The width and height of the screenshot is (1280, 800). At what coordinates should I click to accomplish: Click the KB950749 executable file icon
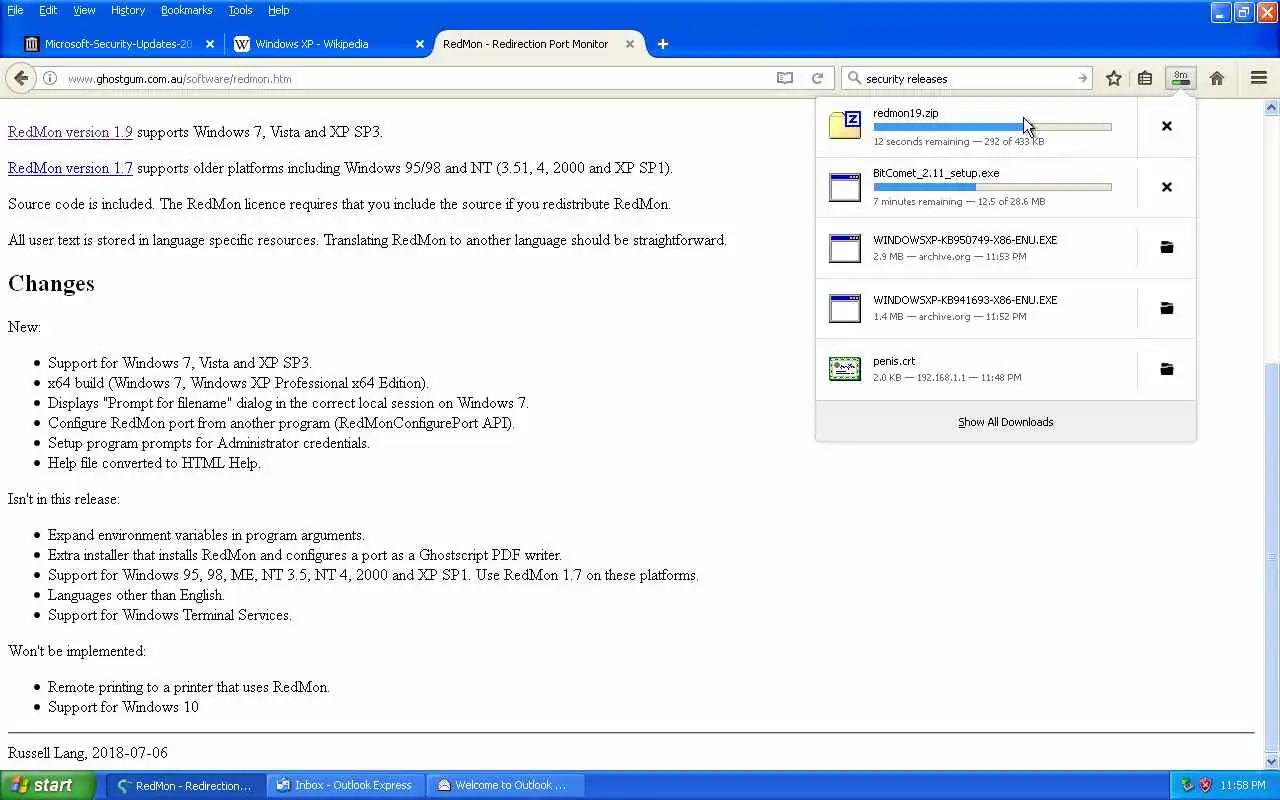coord(845,247)
